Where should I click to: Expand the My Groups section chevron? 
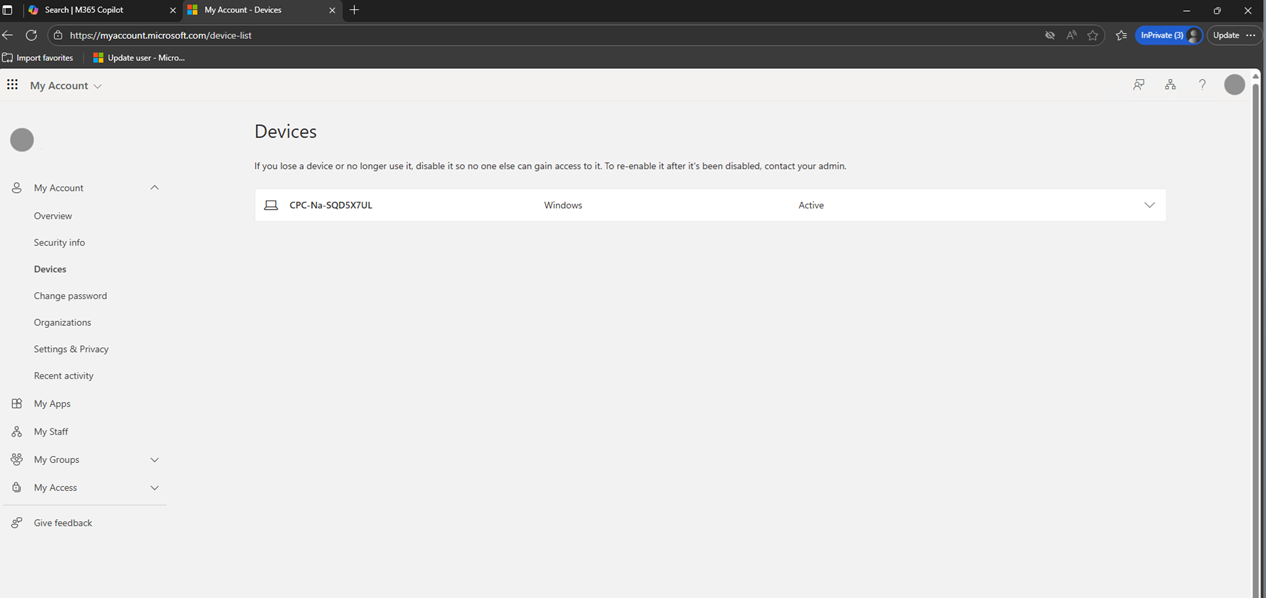click(154, 460)
